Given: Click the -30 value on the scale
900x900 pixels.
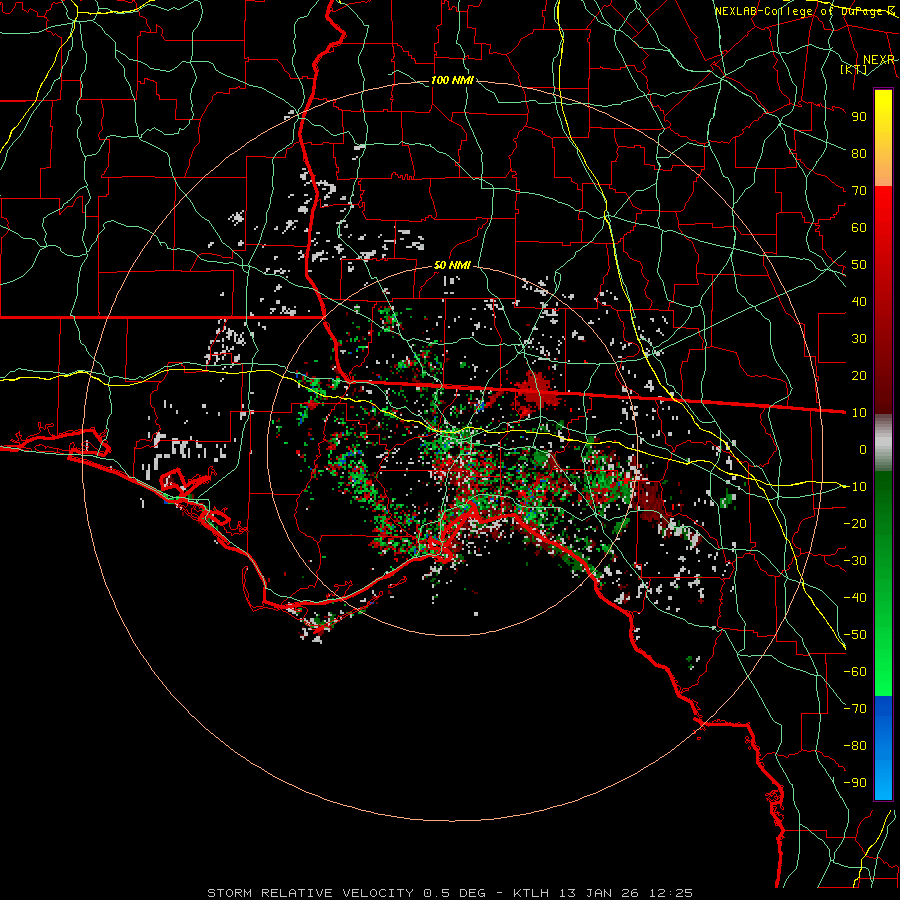Looking at the screenshot, I should [x=855, y=561].
